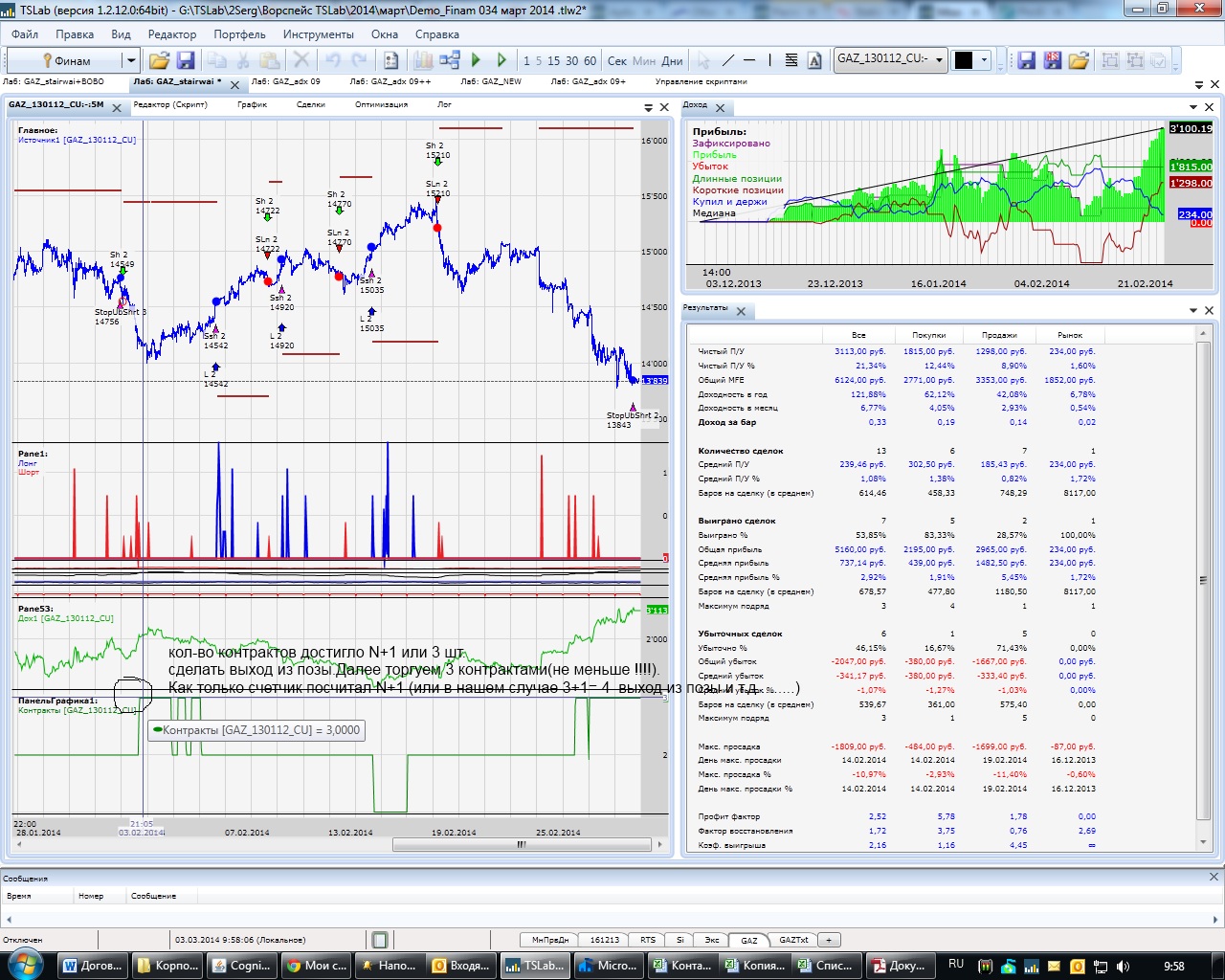Click the green play run-script icon
The height and width of the screenshot is (980, 1225).
(476, 60)
